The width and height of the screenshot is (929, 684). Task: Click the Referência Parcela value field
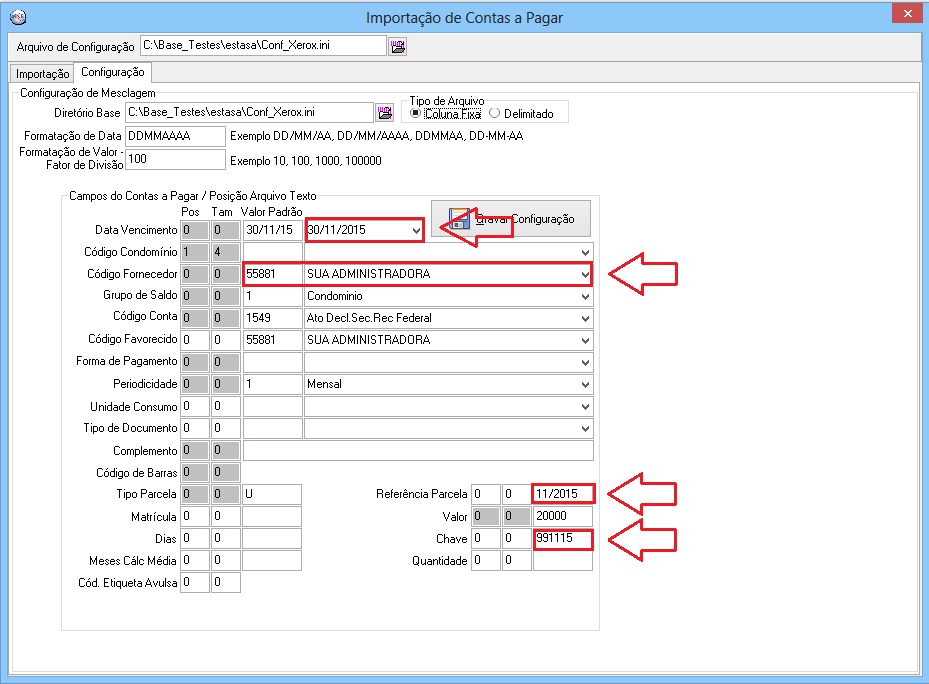pos(563,494)
